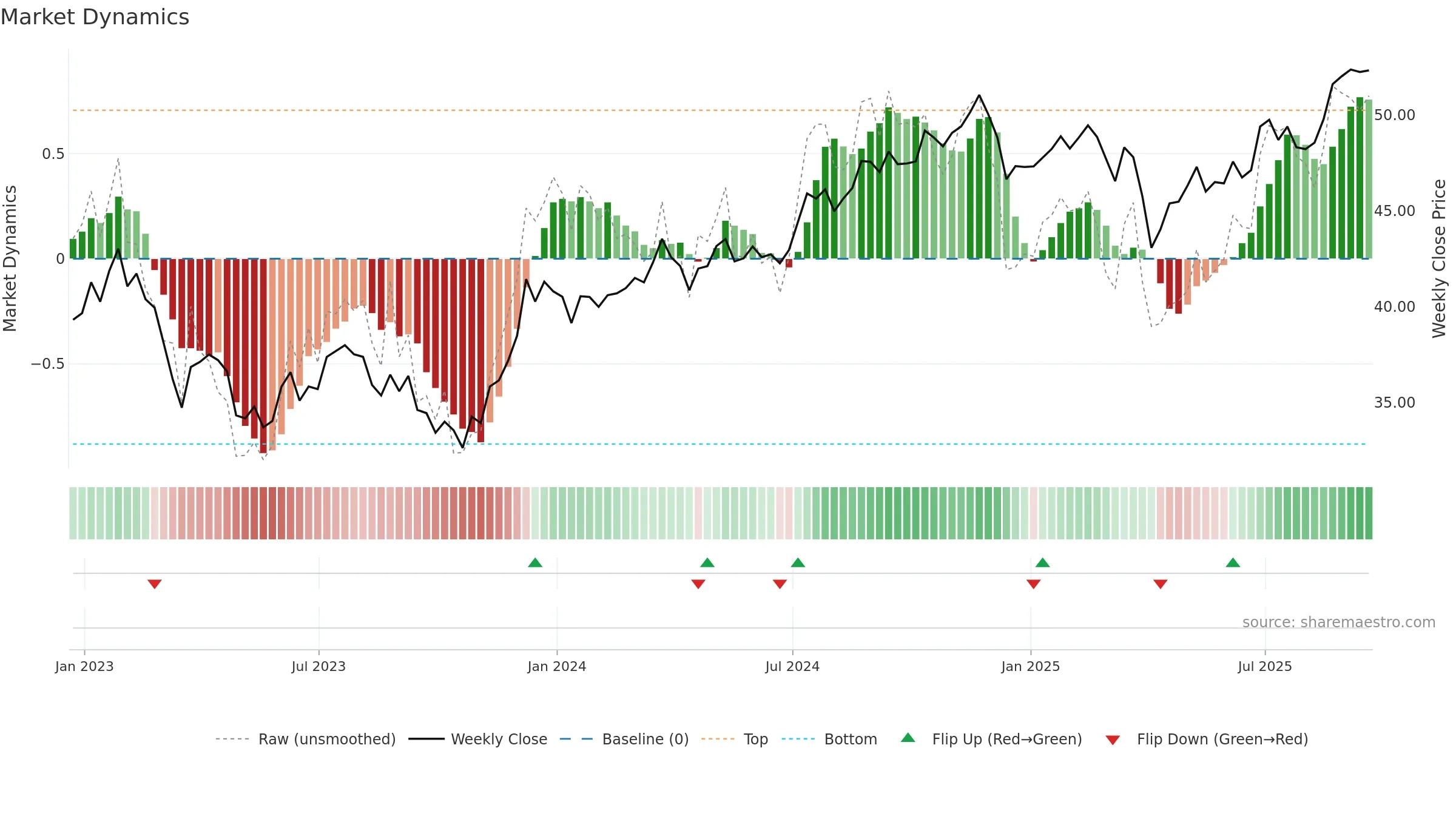Select flip-down marker just before Jul 2024
This screenshot has height=819, width=1456.
click(780, 584)
